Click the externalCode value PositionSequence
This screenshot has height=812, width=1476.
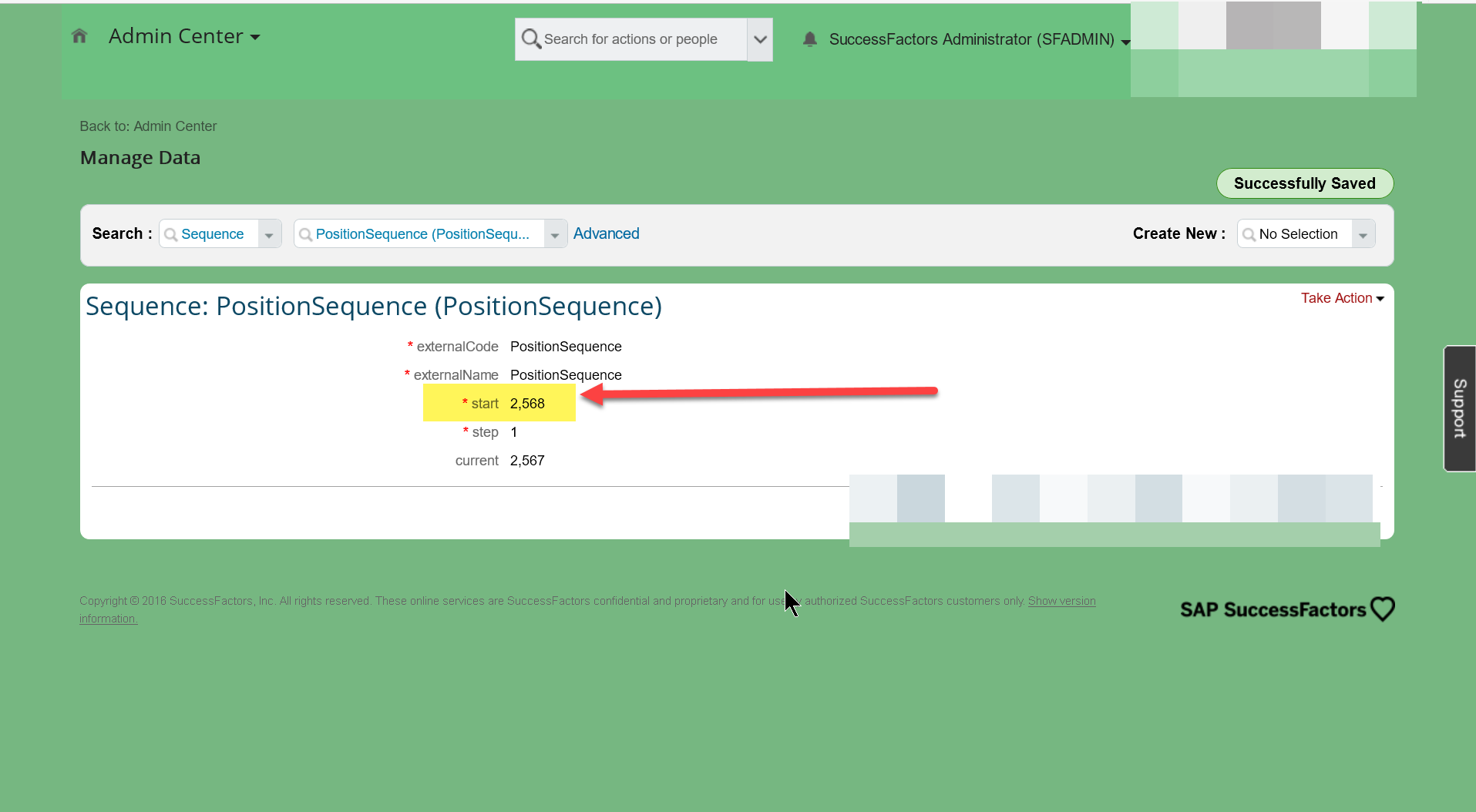tap(566, 347)
